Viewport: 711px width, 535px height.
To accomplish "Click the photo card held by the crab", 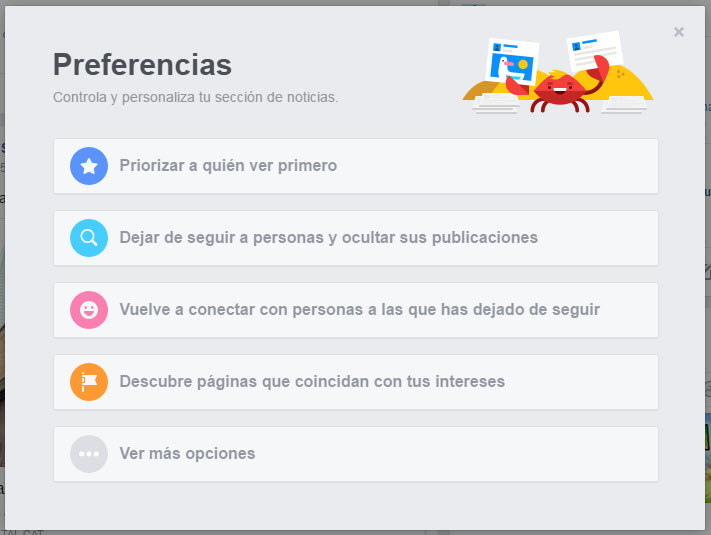I will [511, 63].
